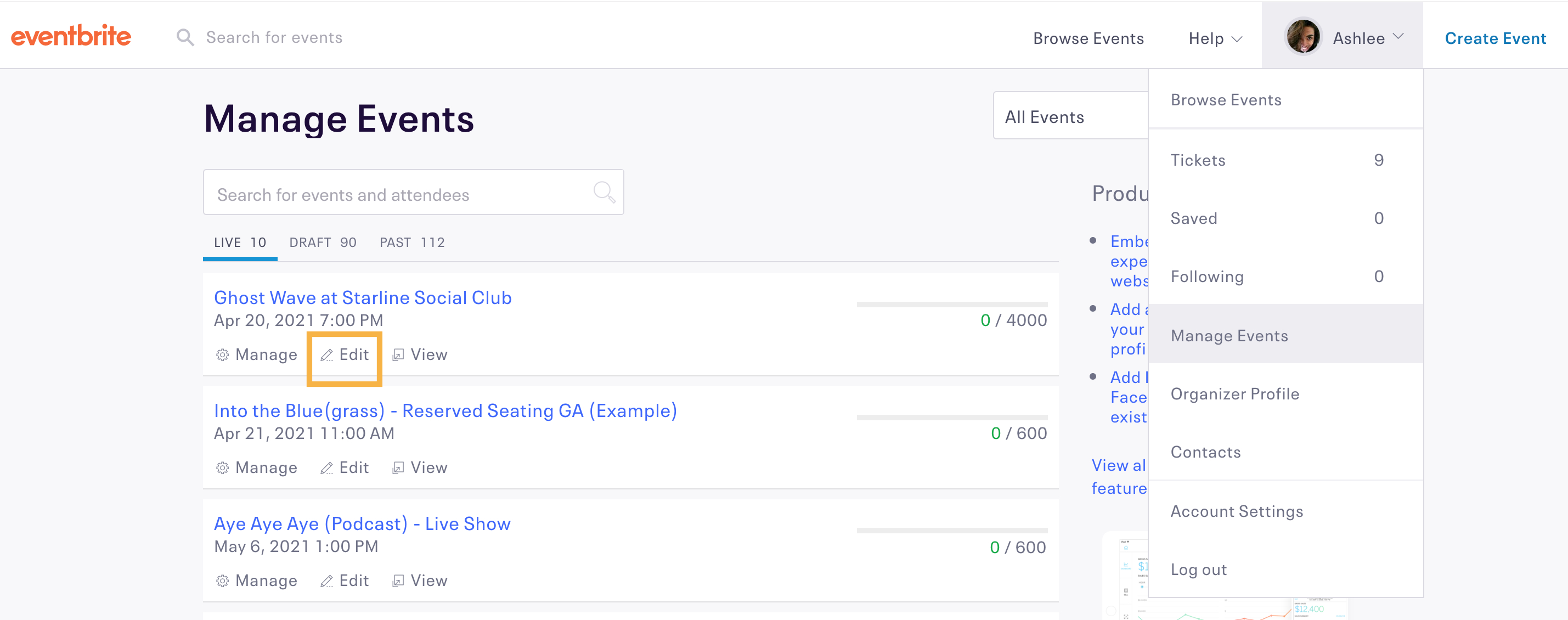
Task: Switch to the PAST 112 tab
Action: 412,243
